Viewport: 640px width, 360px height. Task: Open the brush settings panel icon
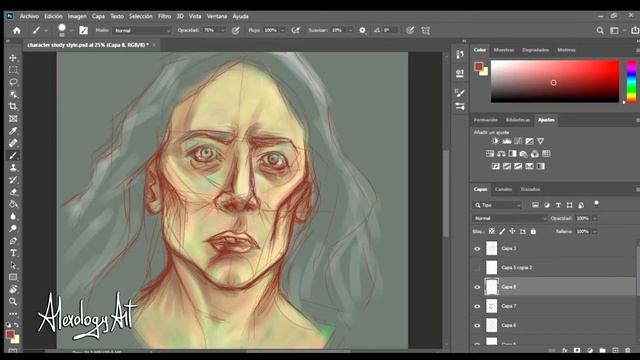[x=84, y=30]
